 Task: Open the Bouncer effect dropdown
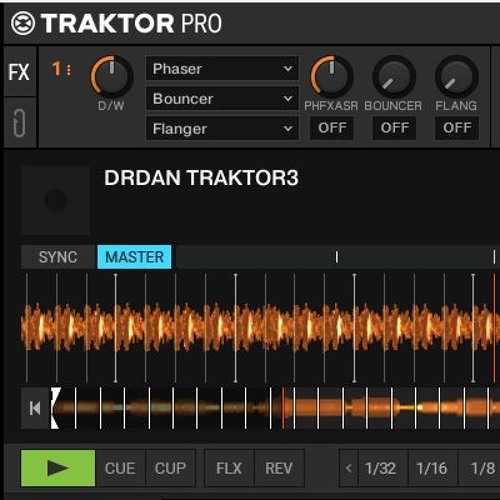point(222,98)
